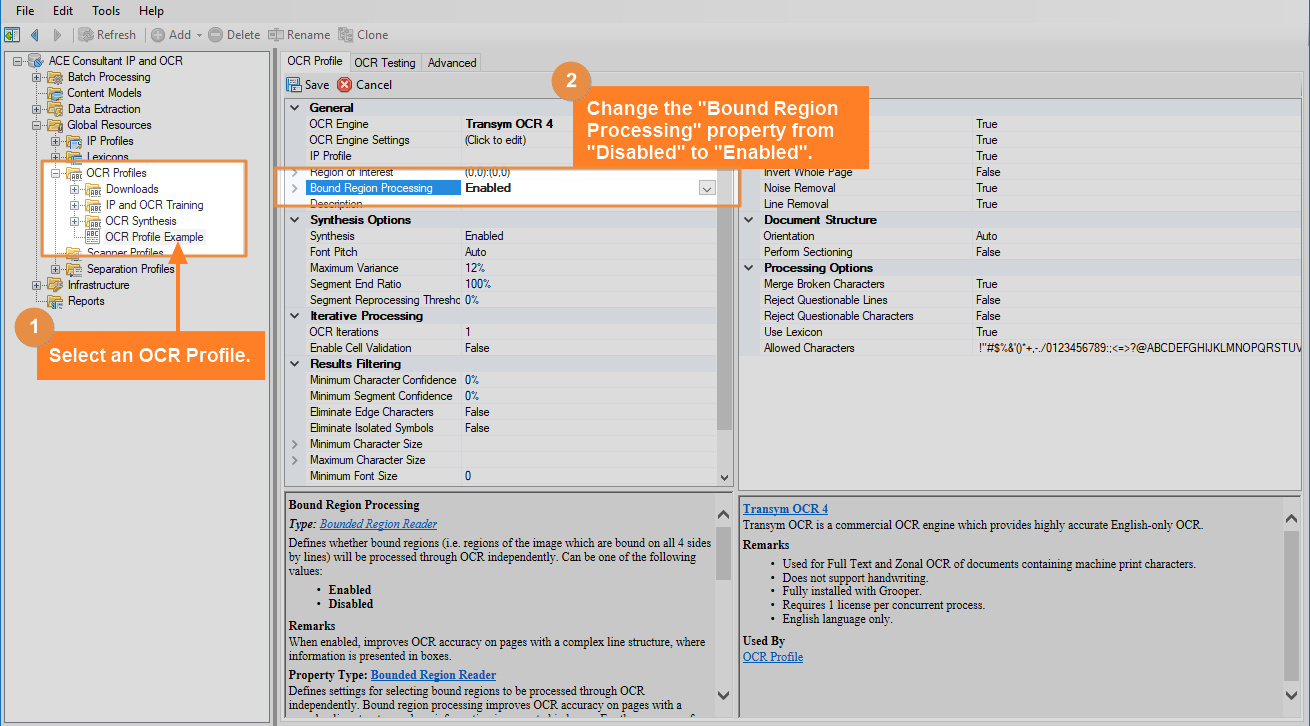Switch to the OCR Testing tab

point(385,62)
